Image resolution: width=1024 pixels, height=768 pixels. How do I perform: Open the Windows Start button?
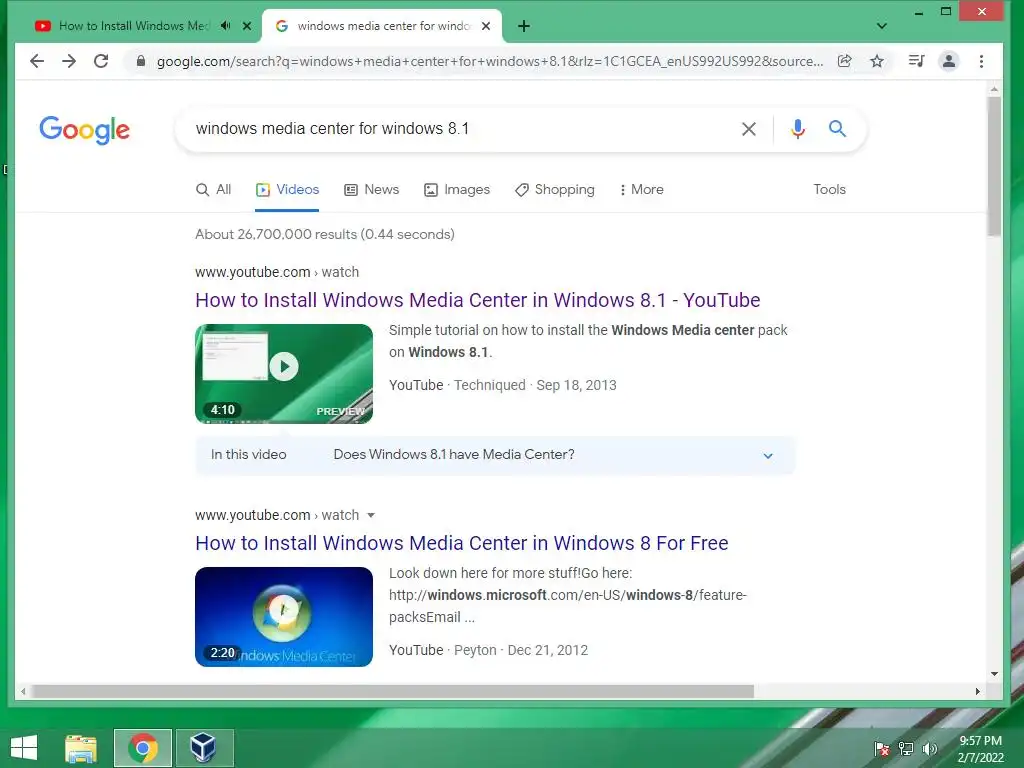point(24,748)
